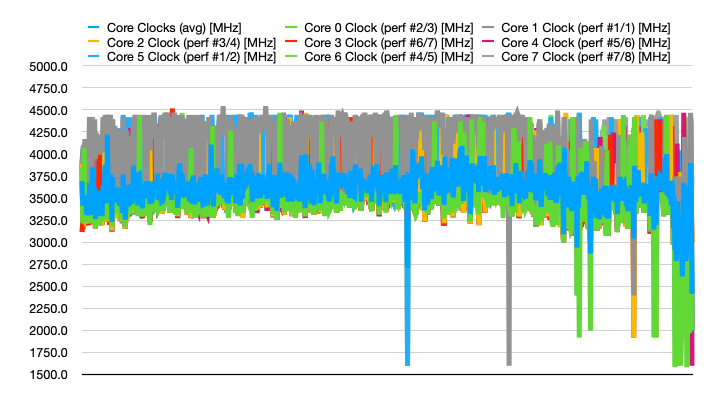The image size is (724, 412).
Task: Select the Core 5 Clock (perf #1/2) legend label
Action: [x=177, y=57]
